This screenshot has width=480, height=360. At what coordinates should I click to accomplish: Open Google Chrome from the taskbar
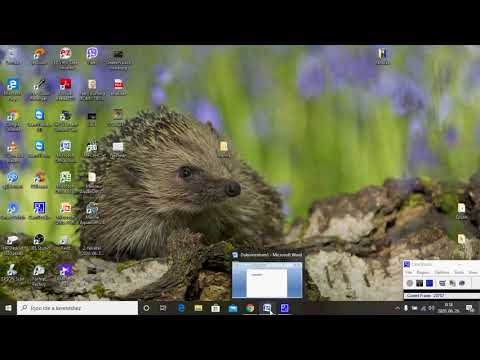pos(250,308)
